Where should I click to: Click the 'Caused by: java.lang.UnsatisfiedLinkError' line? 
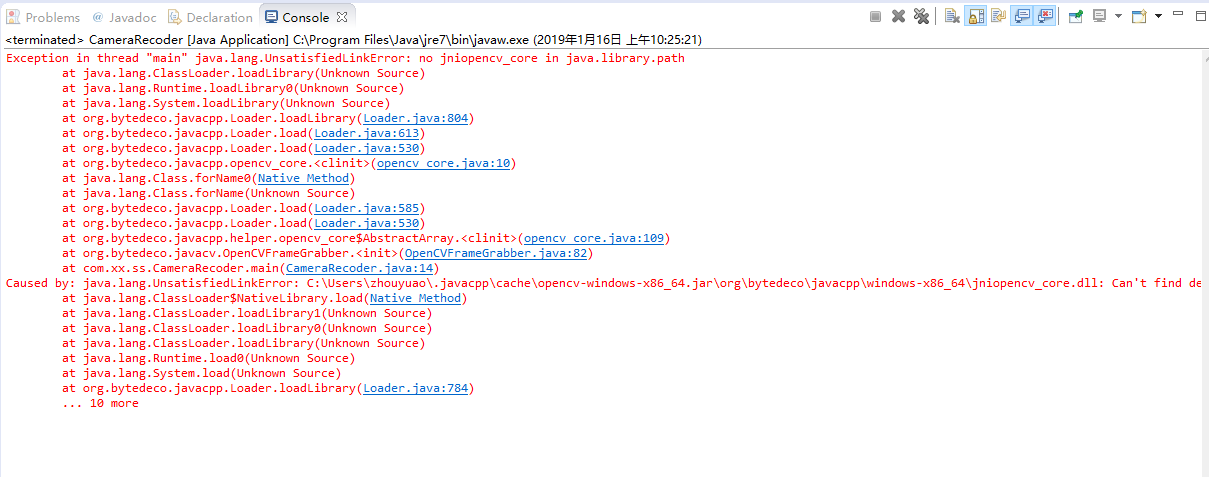(604, 283)
